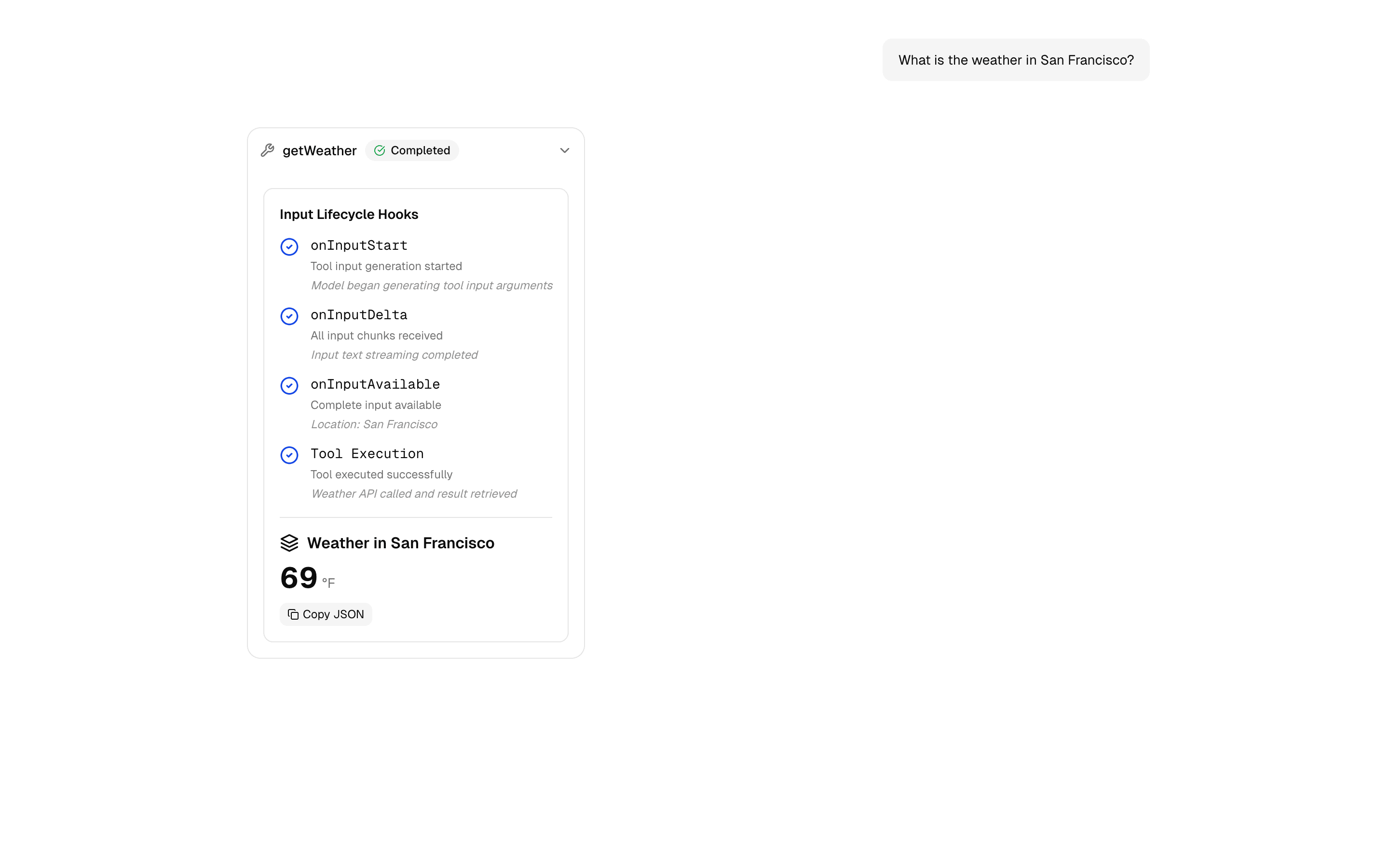Click the wrench icon beside getWeather
This screenshot has height=868, width=1389.
click(x=268, y=150)
